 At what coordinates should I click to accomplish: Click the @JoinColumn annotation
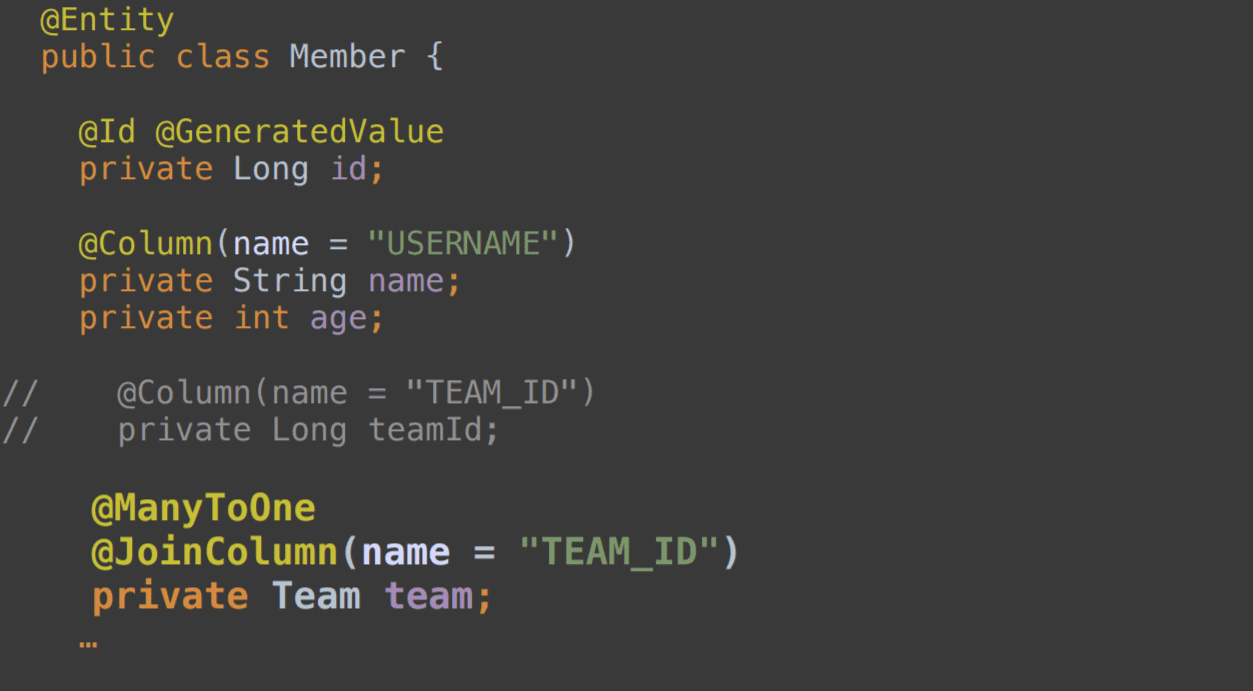coord(215,552)
